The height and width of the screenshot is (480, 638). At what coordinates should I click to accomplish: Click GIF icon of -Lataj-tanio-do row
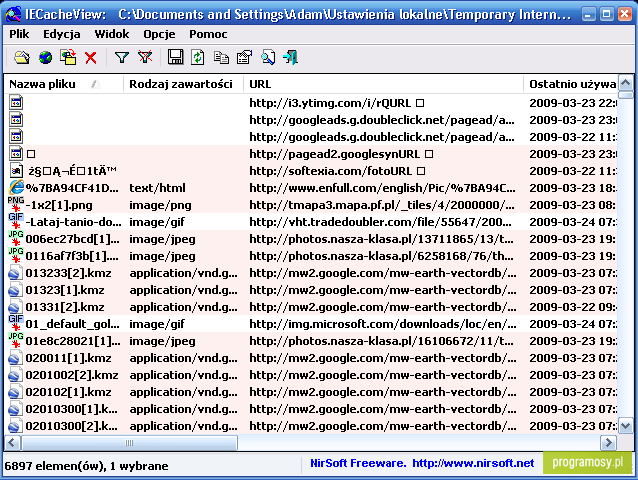pos(16,222)
